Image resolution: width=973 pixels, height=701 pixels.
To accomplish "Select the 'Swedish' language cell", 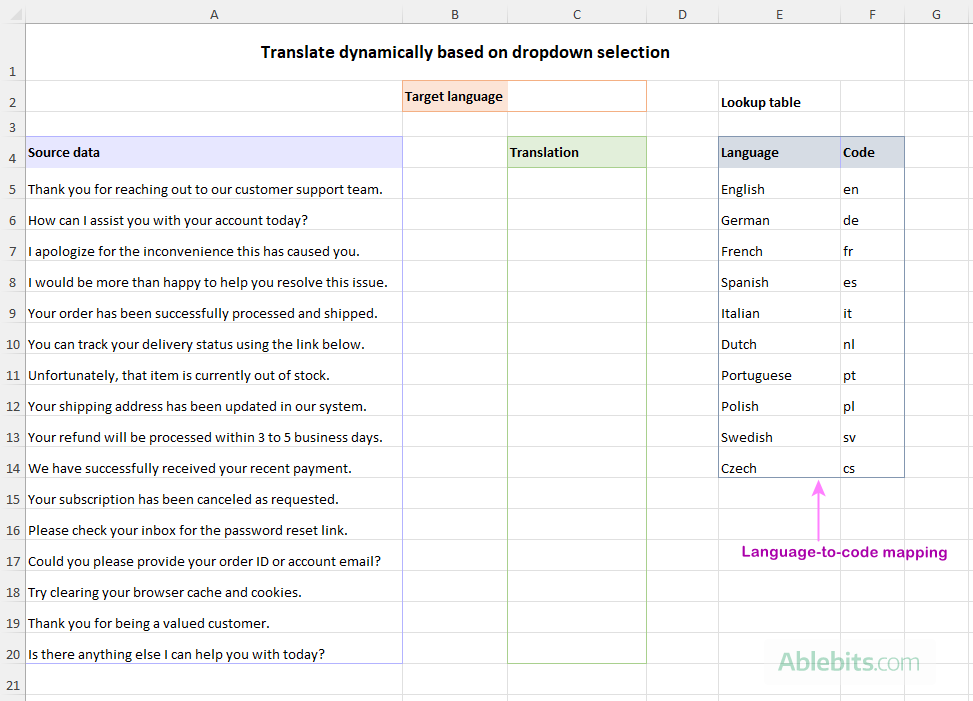I will click(779, 432).
